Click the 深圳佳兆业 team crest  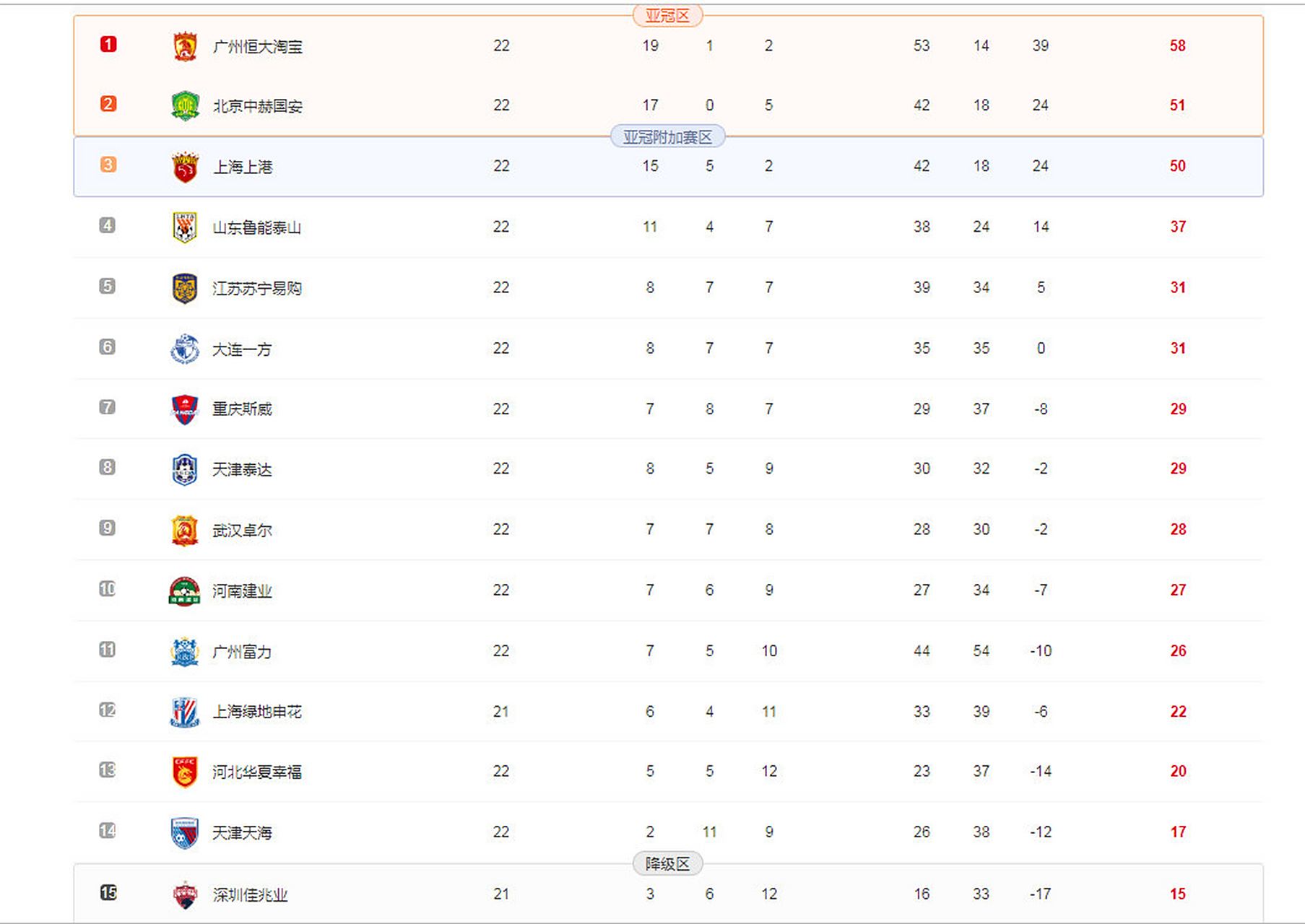(185, 894)
